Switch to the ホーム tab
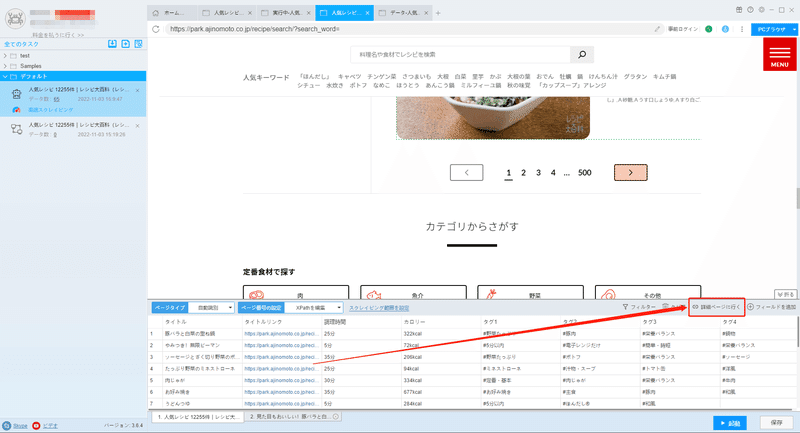 point(172,13)
